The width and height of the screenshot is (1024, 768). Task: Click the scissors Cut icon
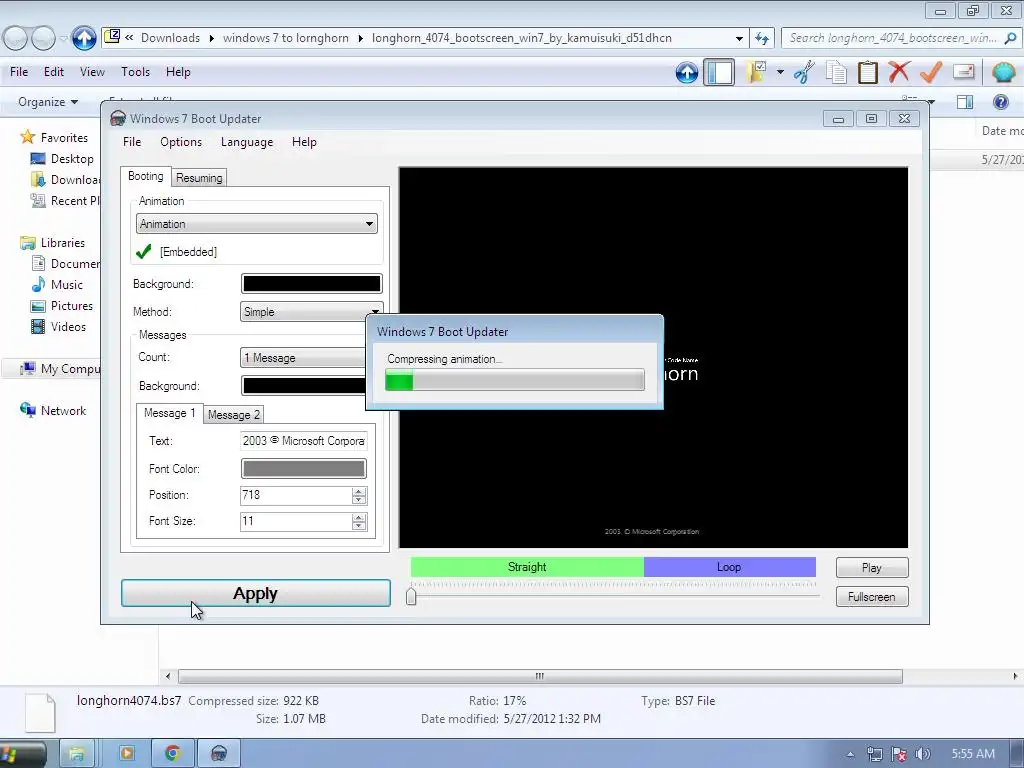pyautogui.click(x=805, y=72)
